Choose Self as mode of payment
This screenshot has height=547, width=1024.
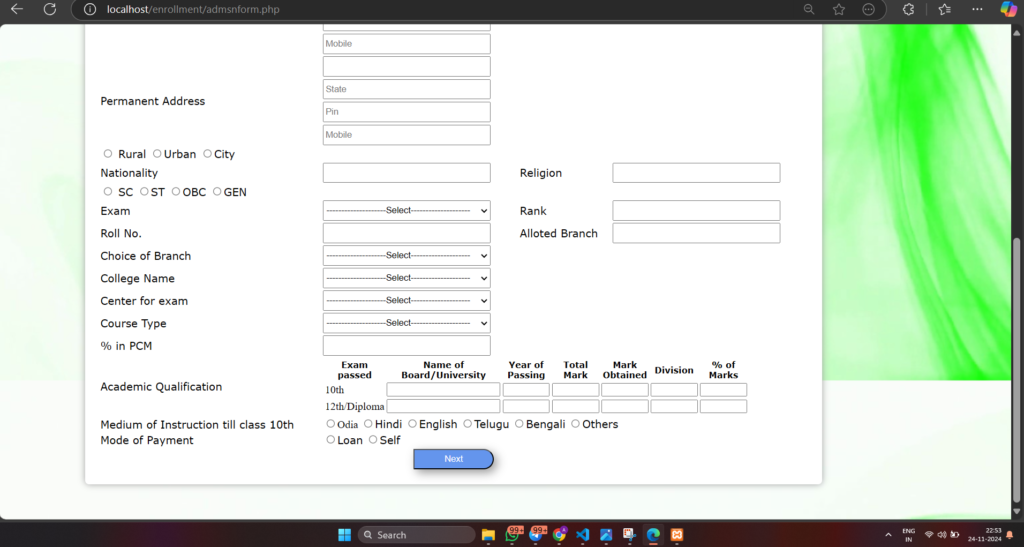(373, 440)
